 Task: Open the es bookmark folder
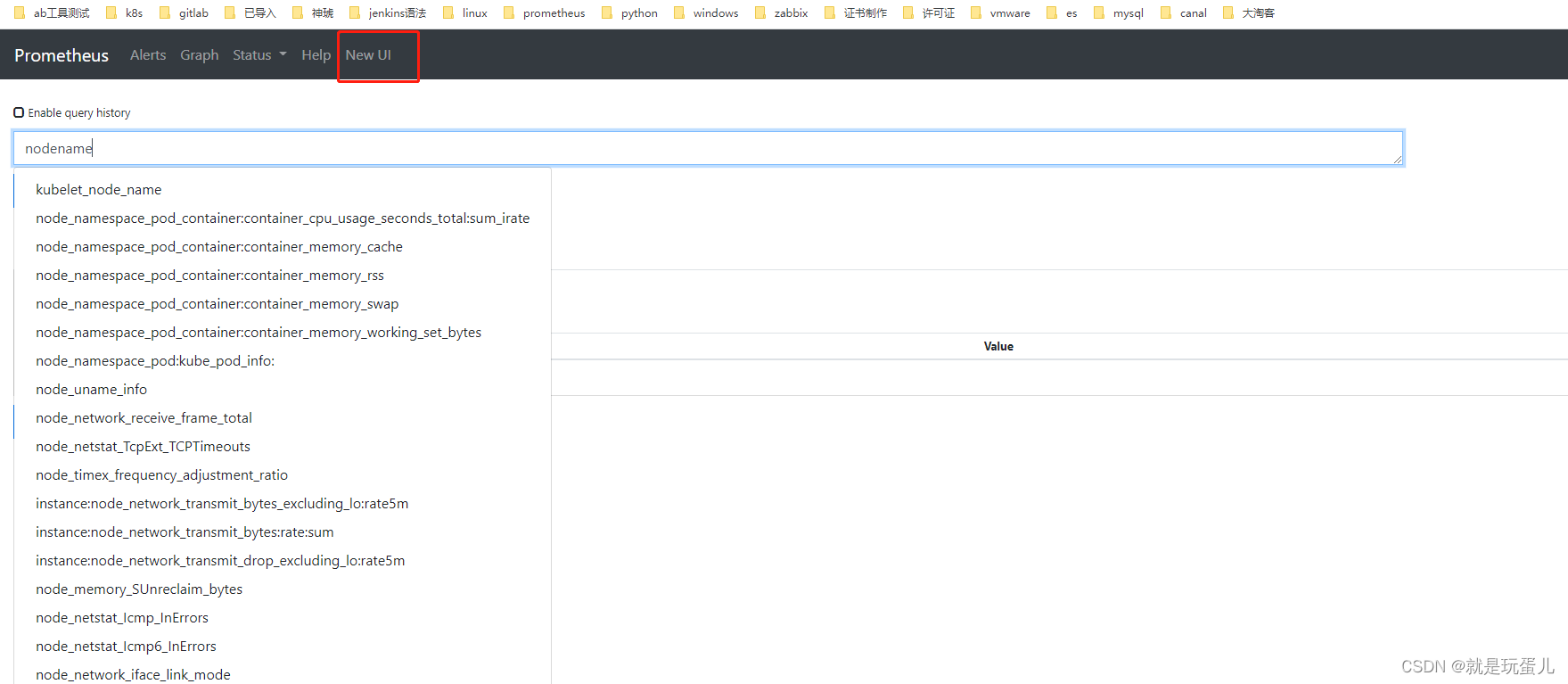[x=1062, y=12]
